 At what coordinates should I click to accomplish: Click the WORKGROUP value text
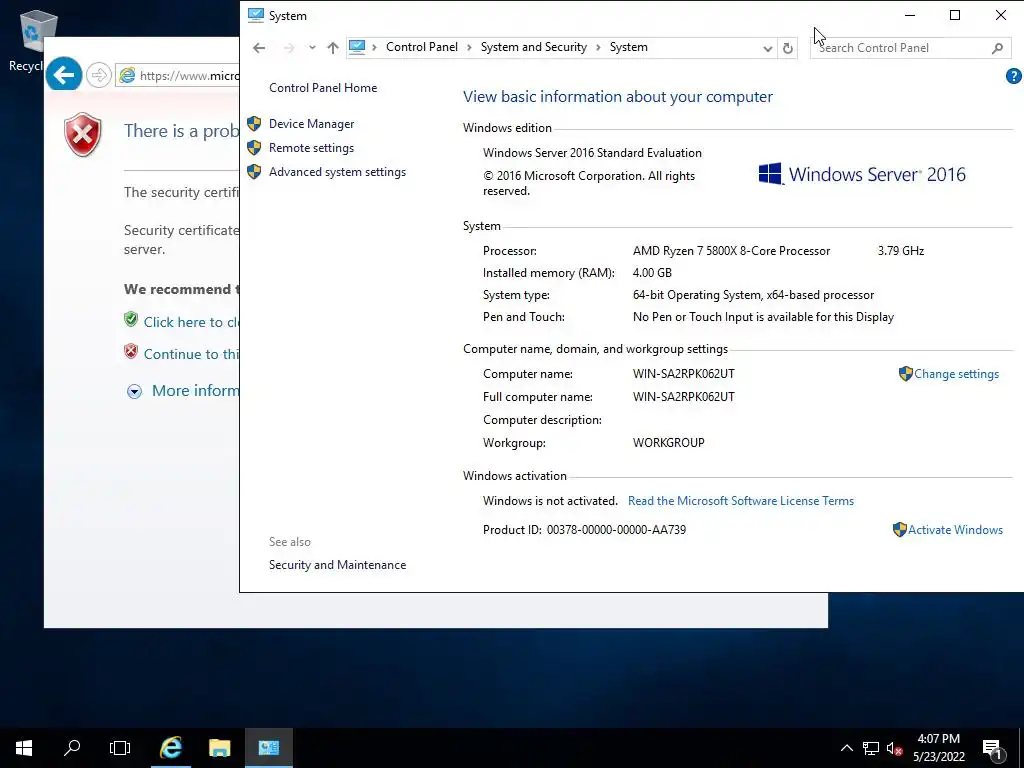[668, 443]
